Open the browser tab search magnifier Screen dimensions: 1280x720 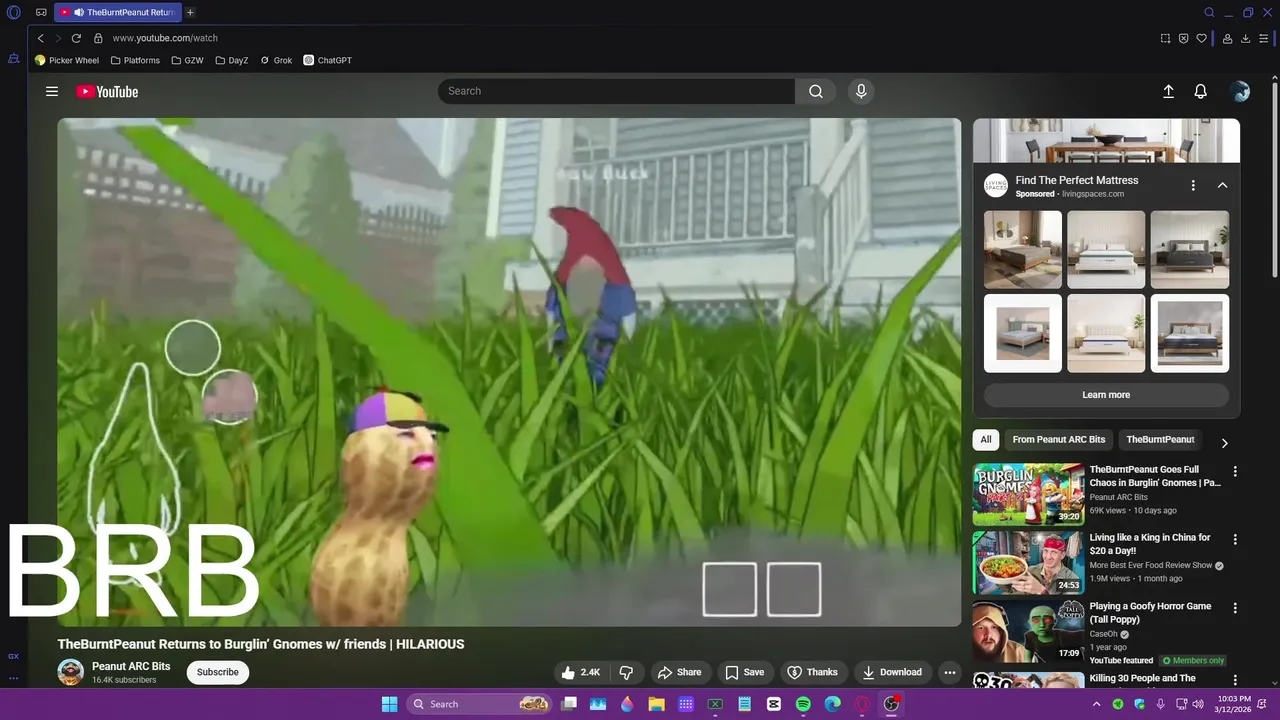pyautogui.click(x=1209, y=13)
